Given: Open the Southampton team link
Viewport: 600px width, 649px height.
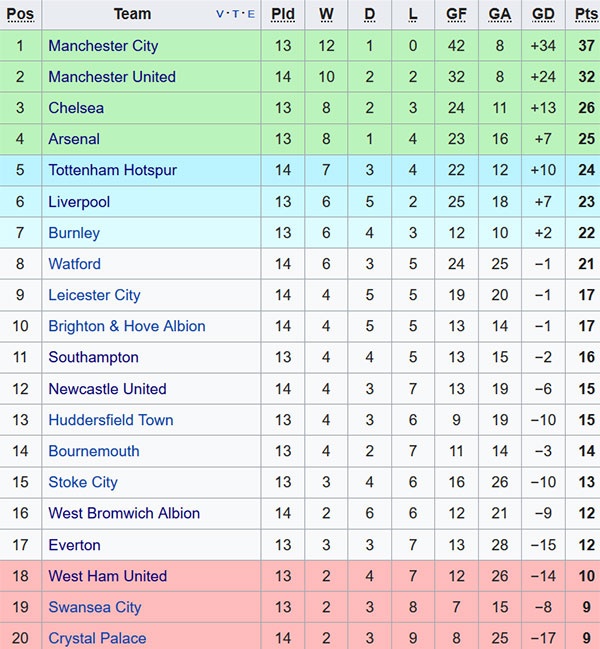Looking at the screenshot, I should coord(93,357).
